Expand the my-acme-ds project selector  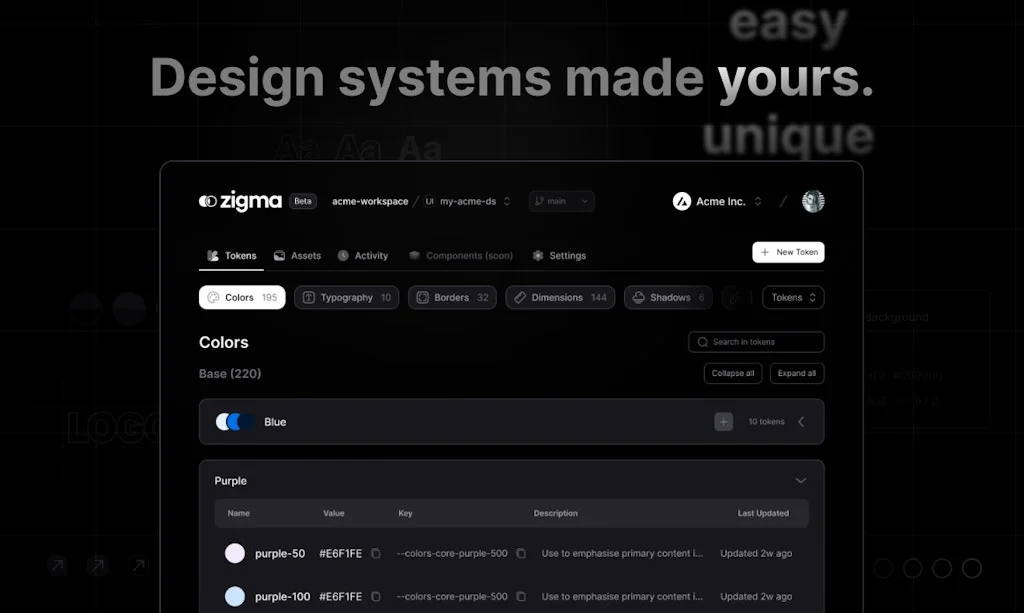pyautogui.click(x=470, y=201)
